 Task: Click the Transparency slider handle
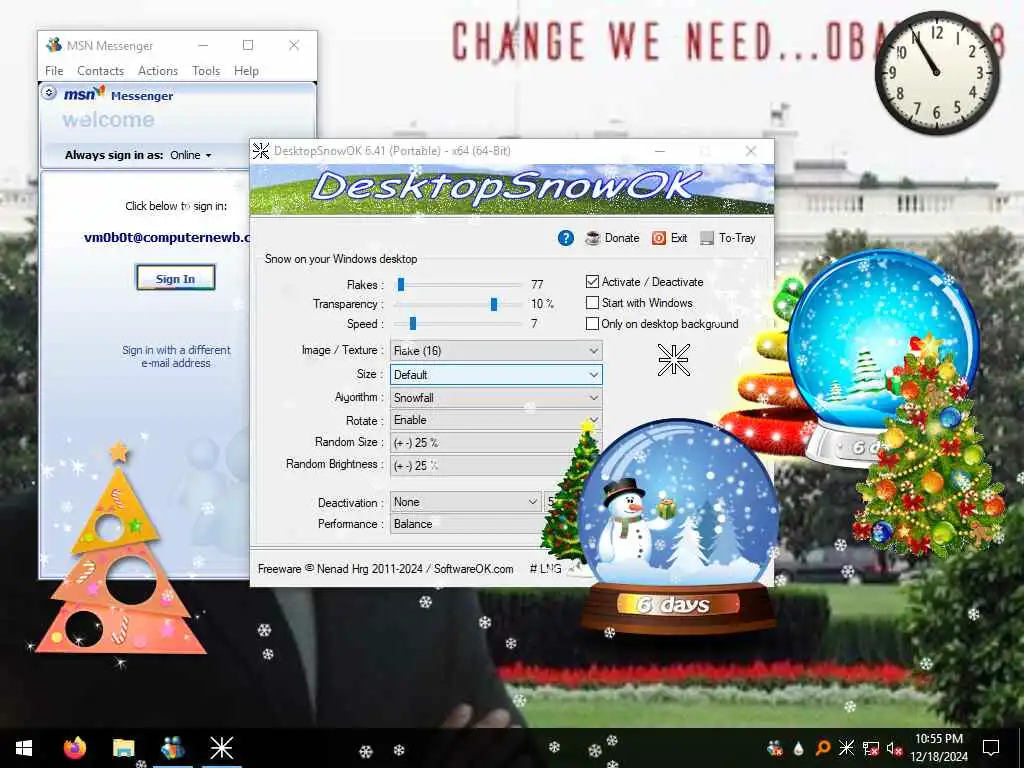(494, 304)
